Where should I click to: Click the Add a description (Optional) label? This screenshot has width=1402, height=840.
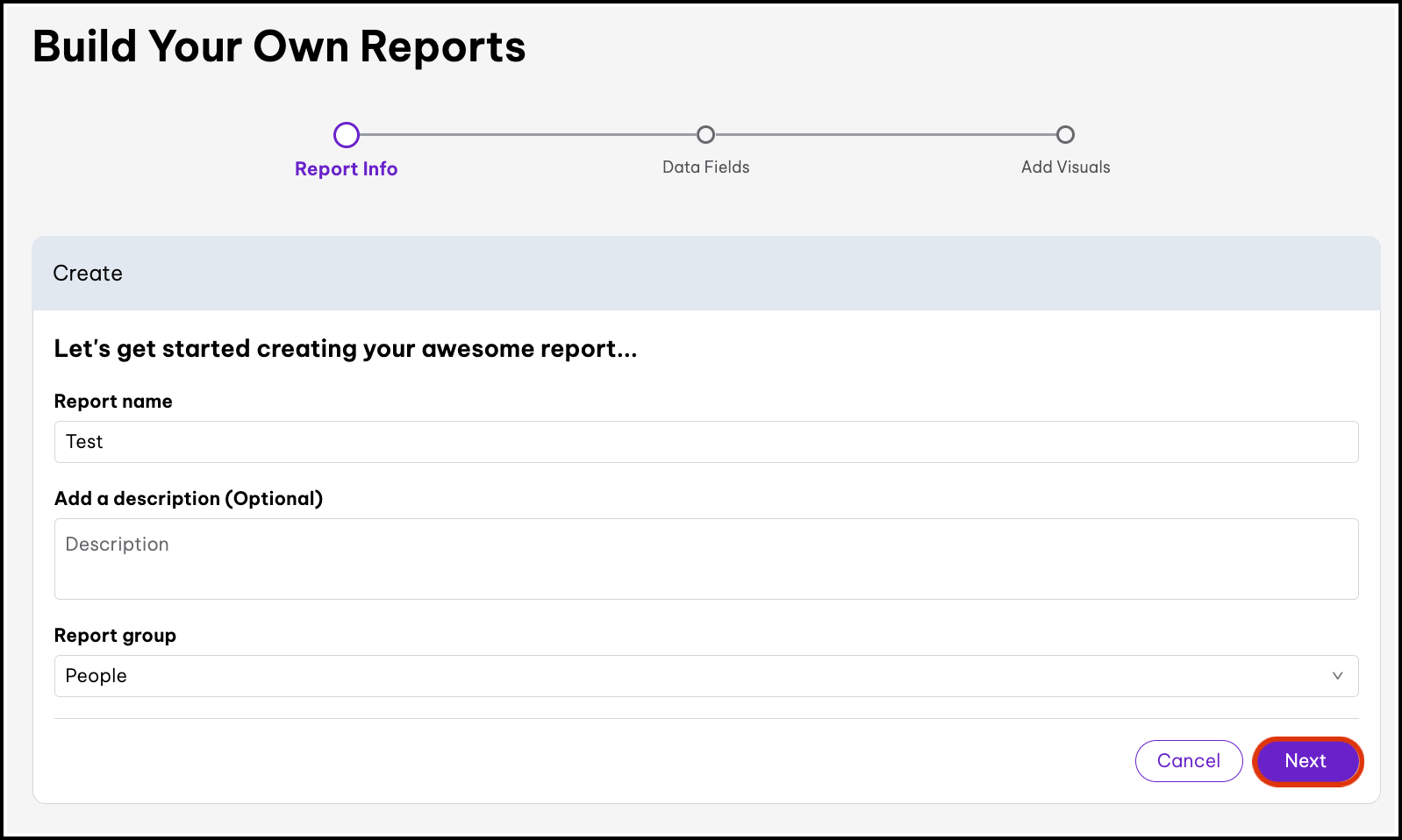189,499
